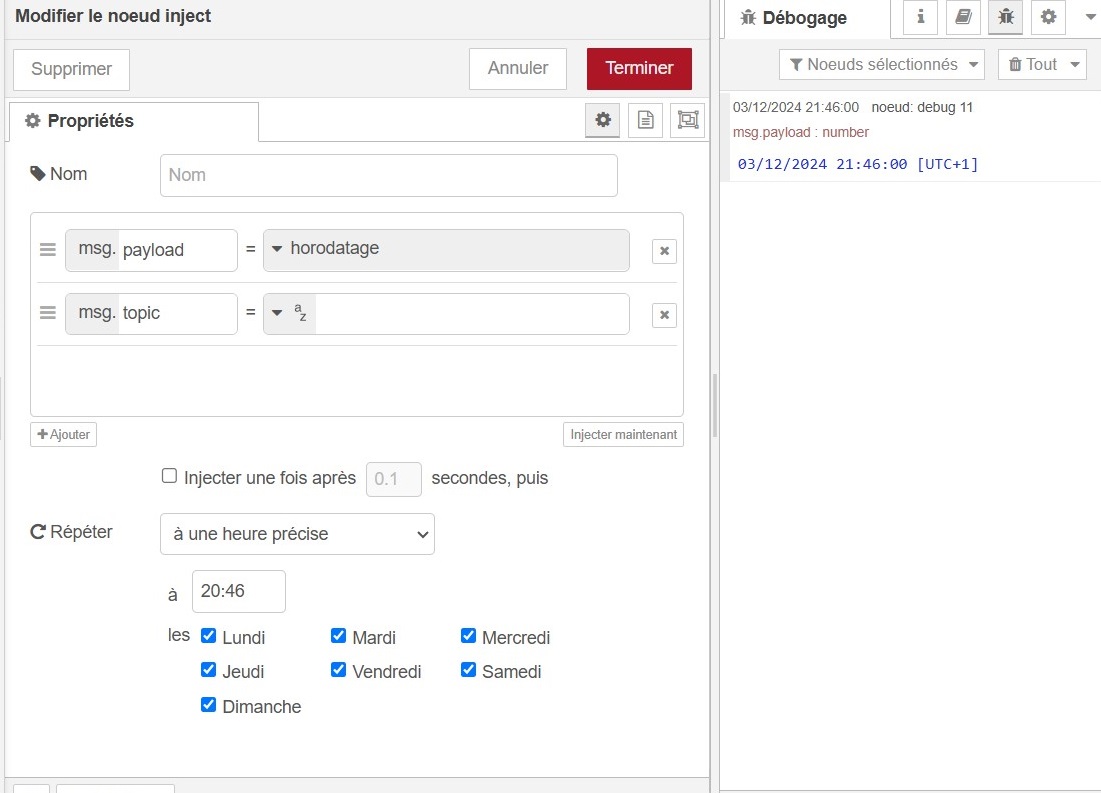The image size is (1101, 793).
Task: Open the node description document icon
Action: point(646,120)
